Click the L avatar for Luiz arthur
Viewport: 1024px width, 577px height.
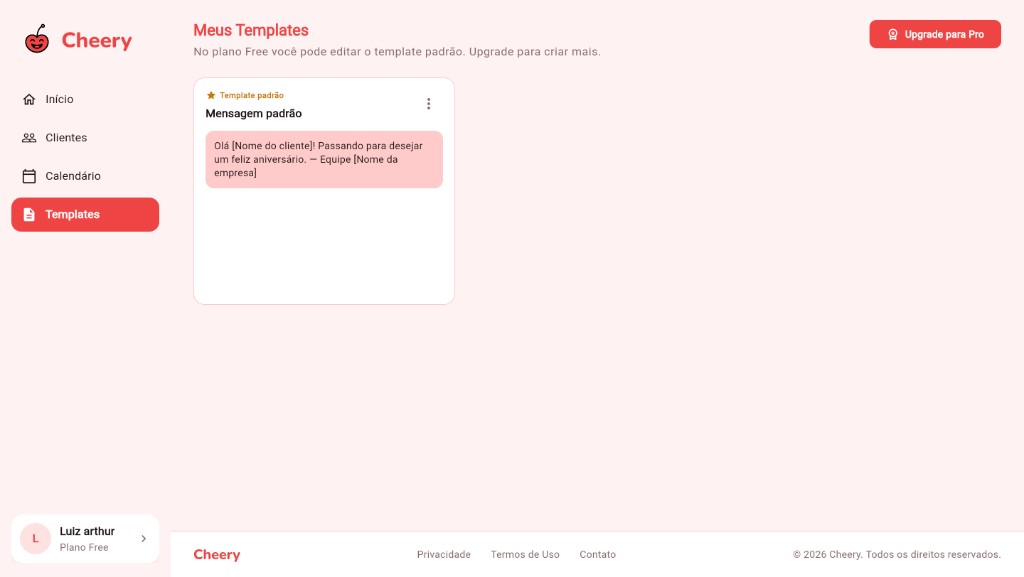click(x=35, y=538)
